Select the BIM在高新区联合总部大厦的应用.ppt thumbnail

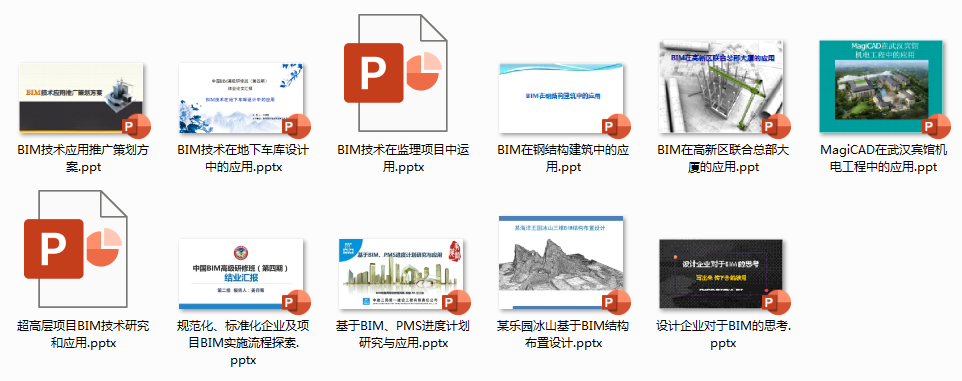[721, 87]
